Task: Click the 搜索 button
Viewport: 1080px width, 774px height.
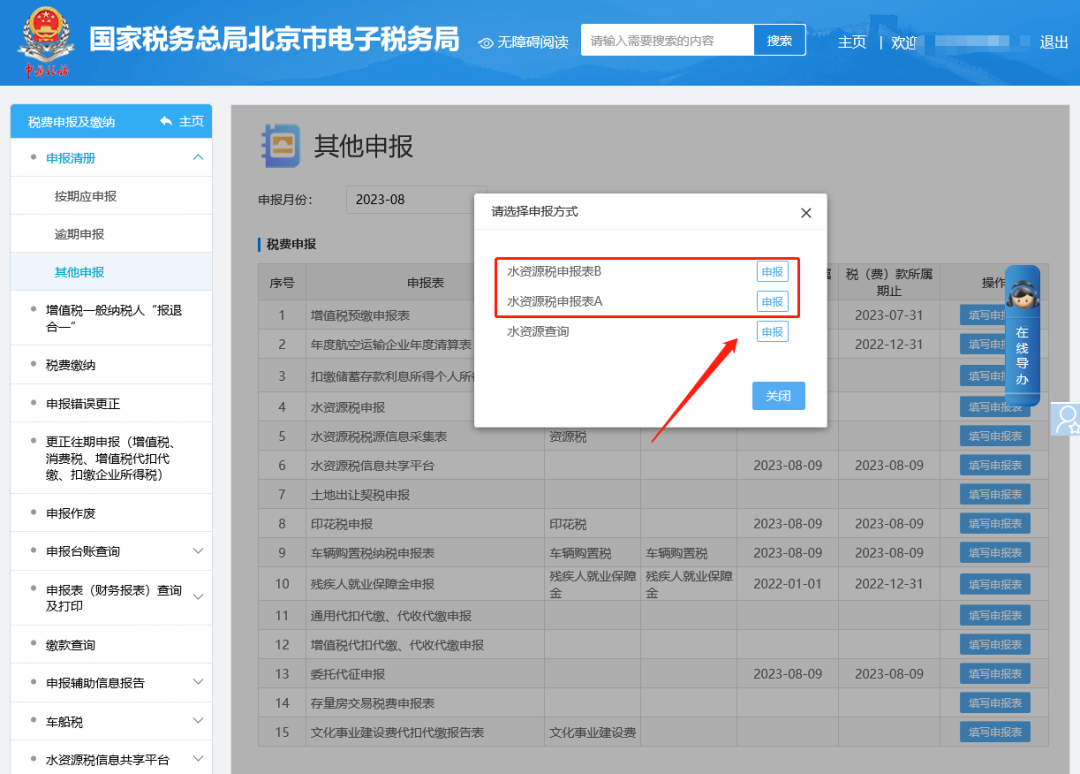Action: [780, 41]
